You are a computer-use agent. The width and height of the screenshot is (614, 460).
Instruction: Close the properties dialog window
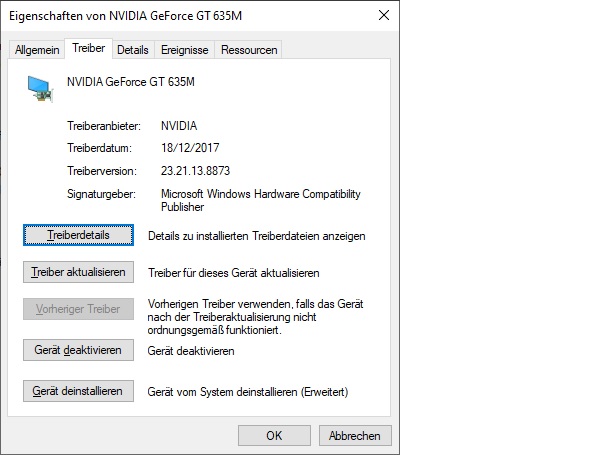coord(384,15)
